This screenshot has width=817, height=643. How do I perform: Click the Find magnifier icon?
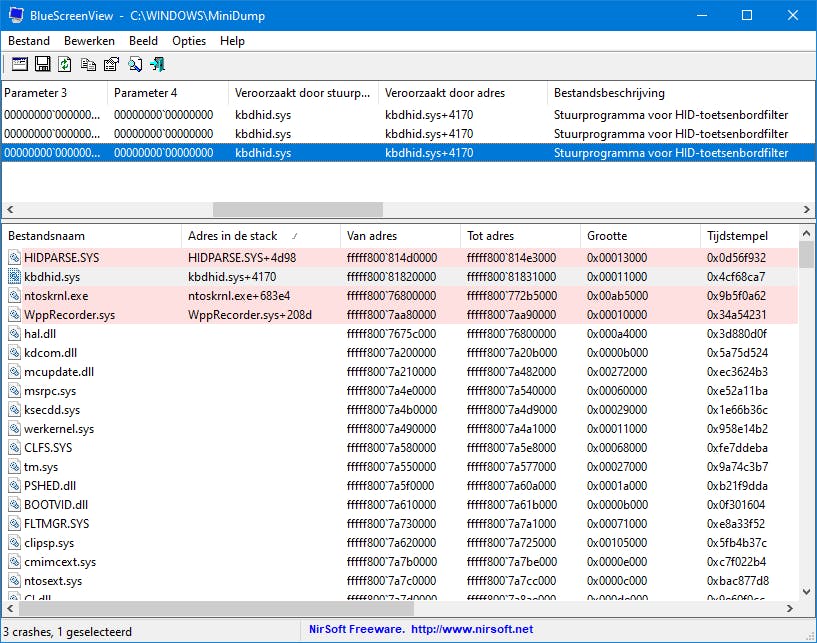(134, 65)
